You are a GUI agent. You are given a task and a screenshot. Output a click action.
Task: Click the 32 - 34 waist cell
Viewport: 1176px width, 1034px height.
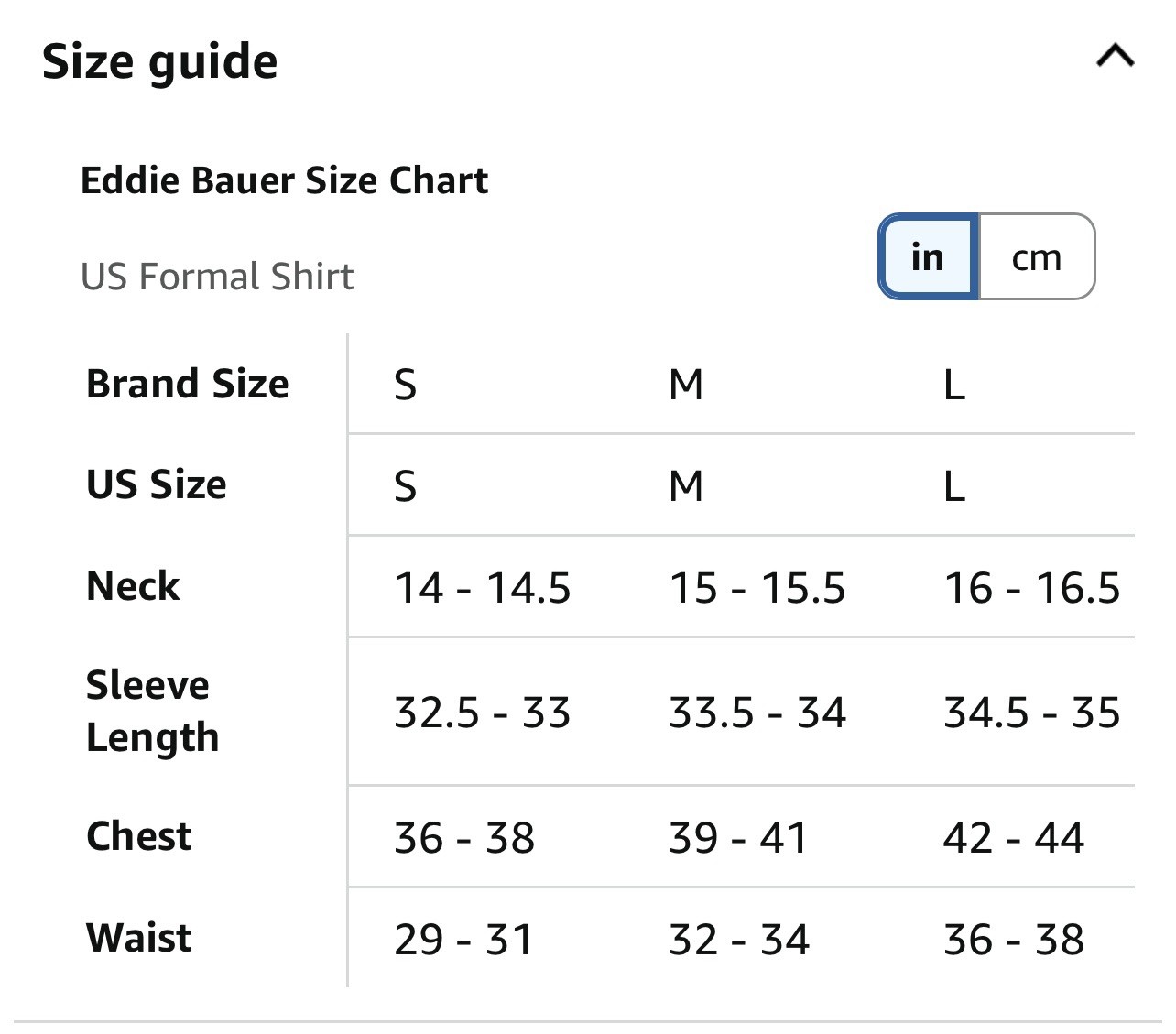(739, 939)
